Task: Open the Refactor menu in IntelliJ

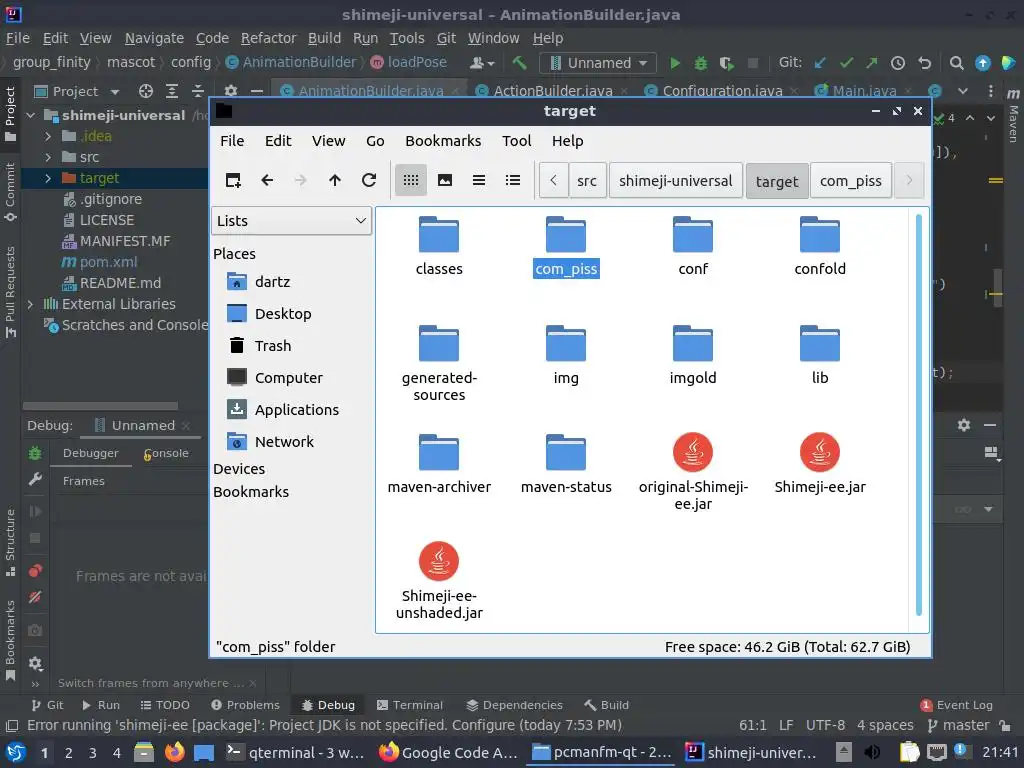Action: (x=268, y=38)
